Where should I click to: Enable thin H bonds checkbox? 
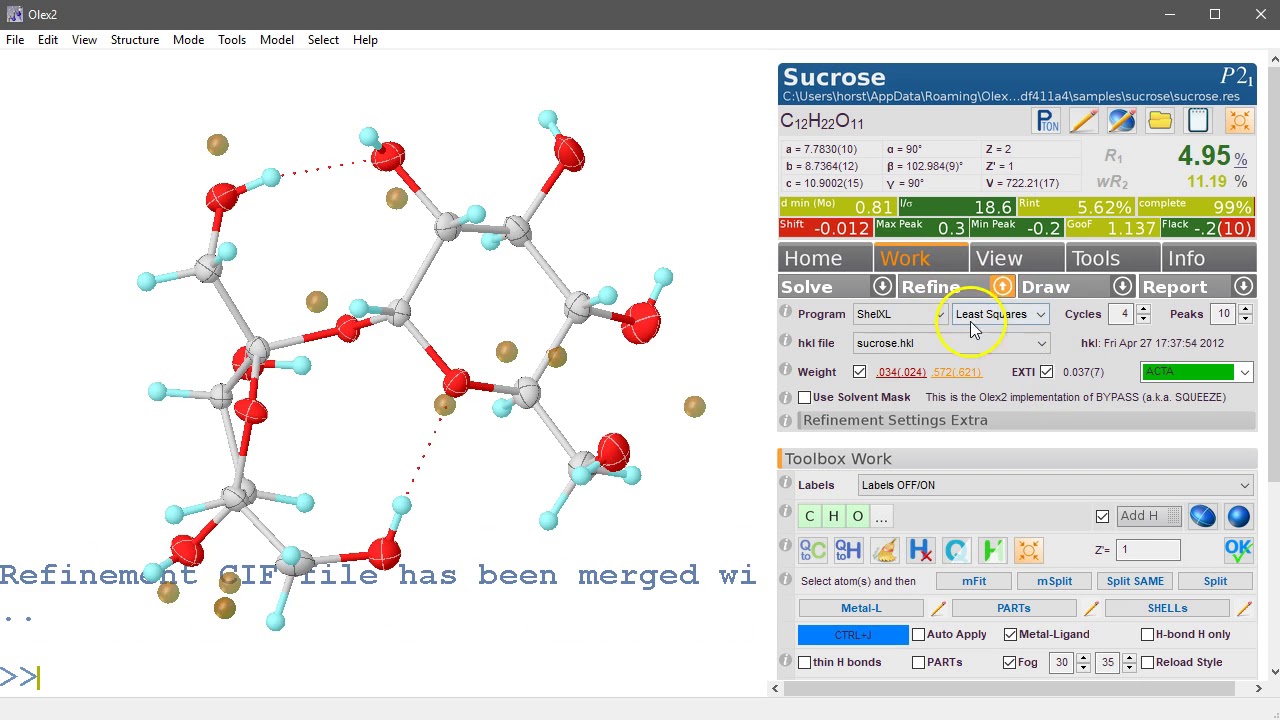pos(804,662)
